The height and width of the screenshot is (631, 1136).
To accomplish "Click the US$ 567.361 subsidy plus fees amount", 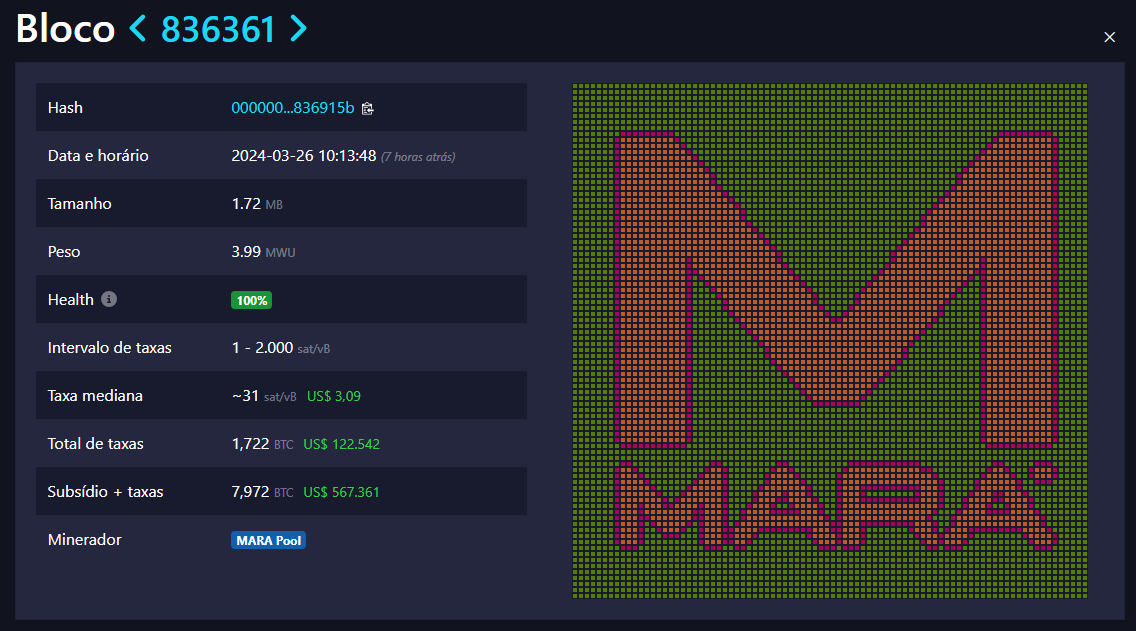I will pos(341,492).
